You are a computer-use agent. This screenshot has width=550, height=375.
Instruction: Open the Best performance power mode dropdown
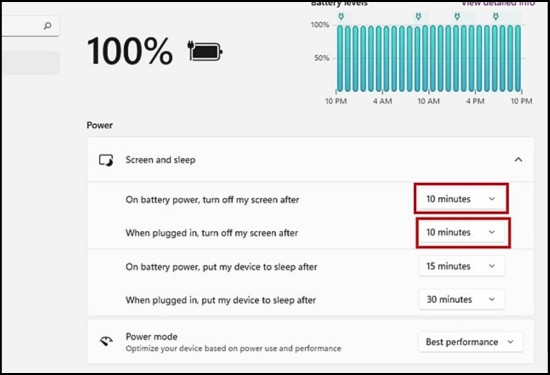tap(470, 342)
